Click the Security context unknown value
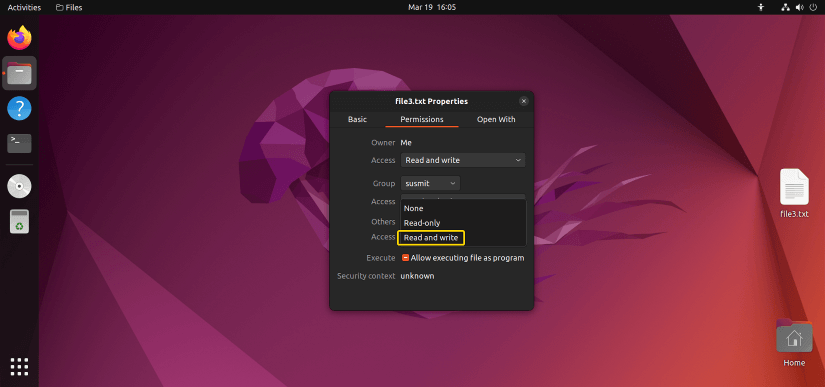 (417, 276)
